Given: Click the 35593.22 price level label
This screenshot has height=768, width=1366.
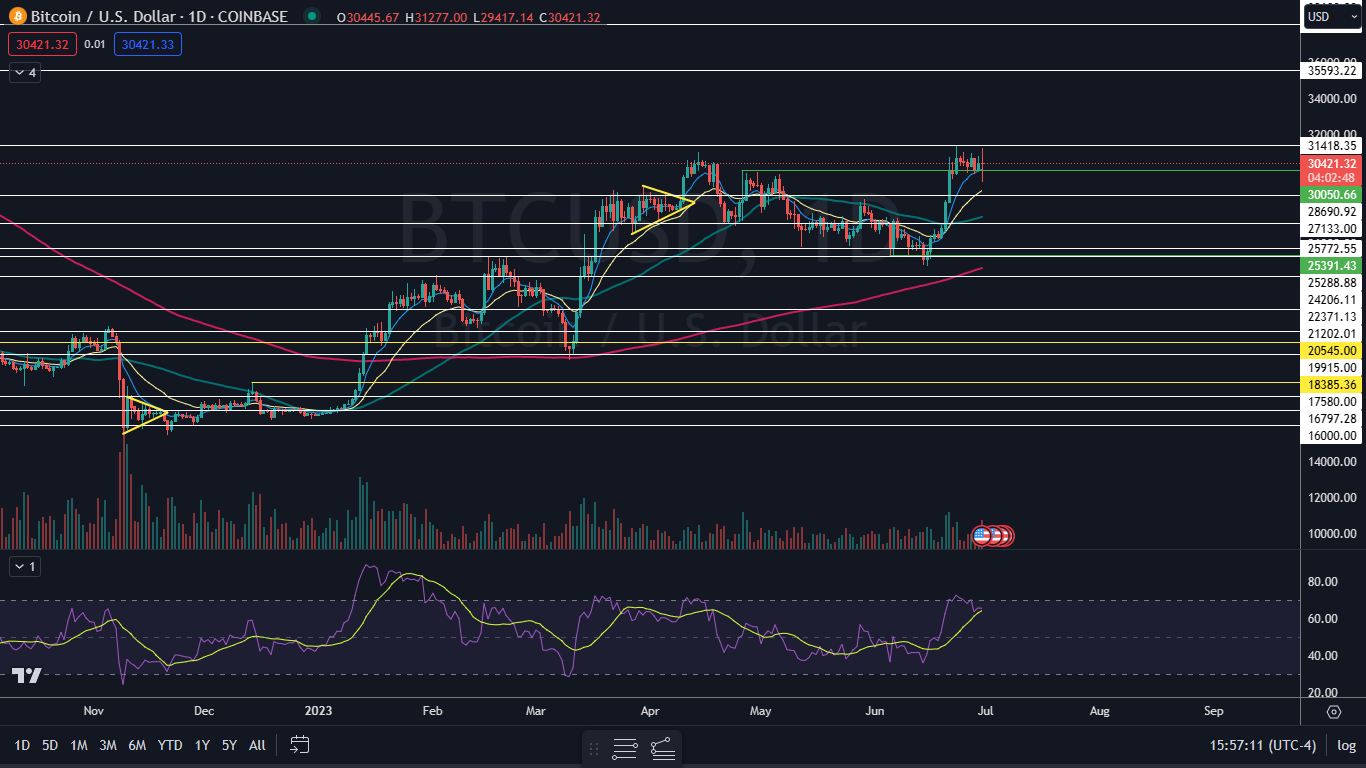Looking at the screenshot, I should click(1332, 70).
